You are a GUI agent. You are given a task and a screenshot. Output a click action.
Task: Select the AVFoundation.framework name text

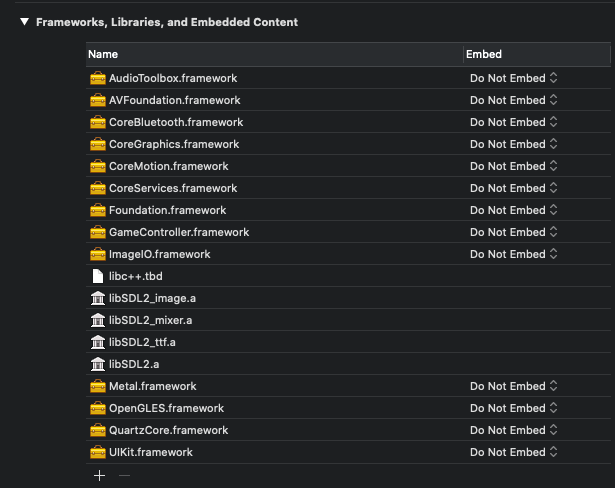coord(175,100)
